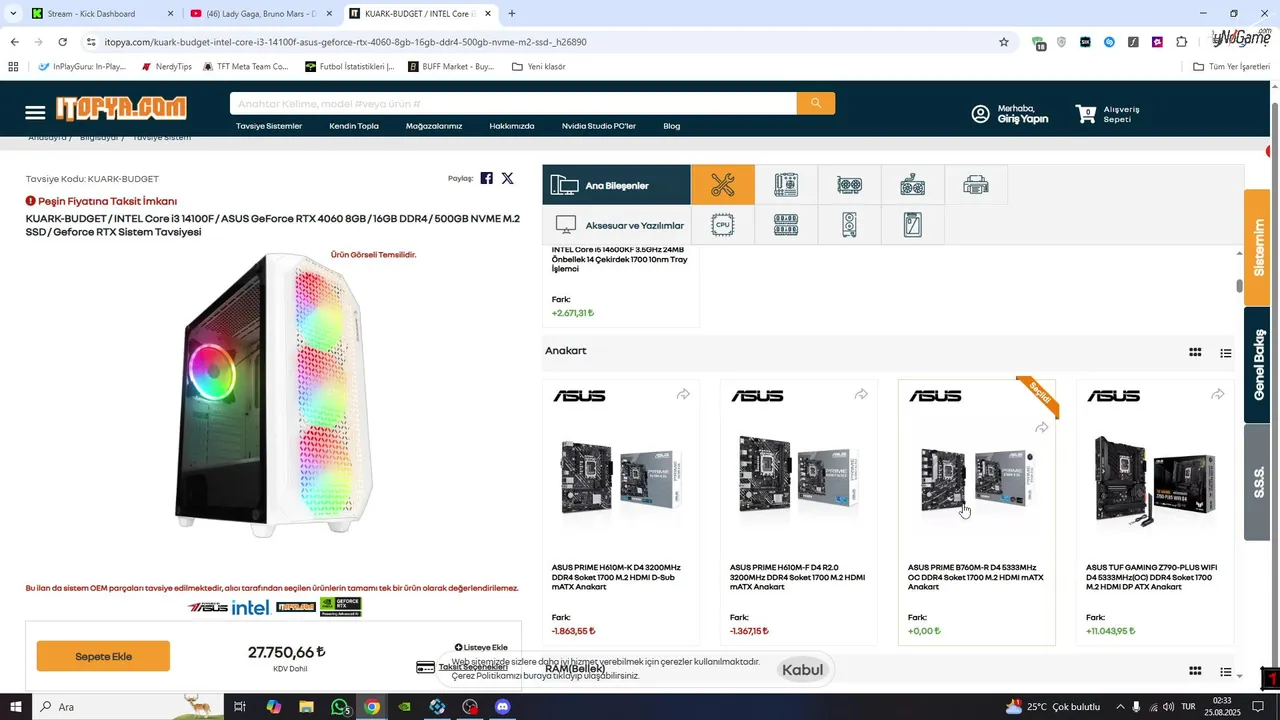Switch Anakart section to grid view
This screenshot has height=720, width=1280.
point(1195,352)
